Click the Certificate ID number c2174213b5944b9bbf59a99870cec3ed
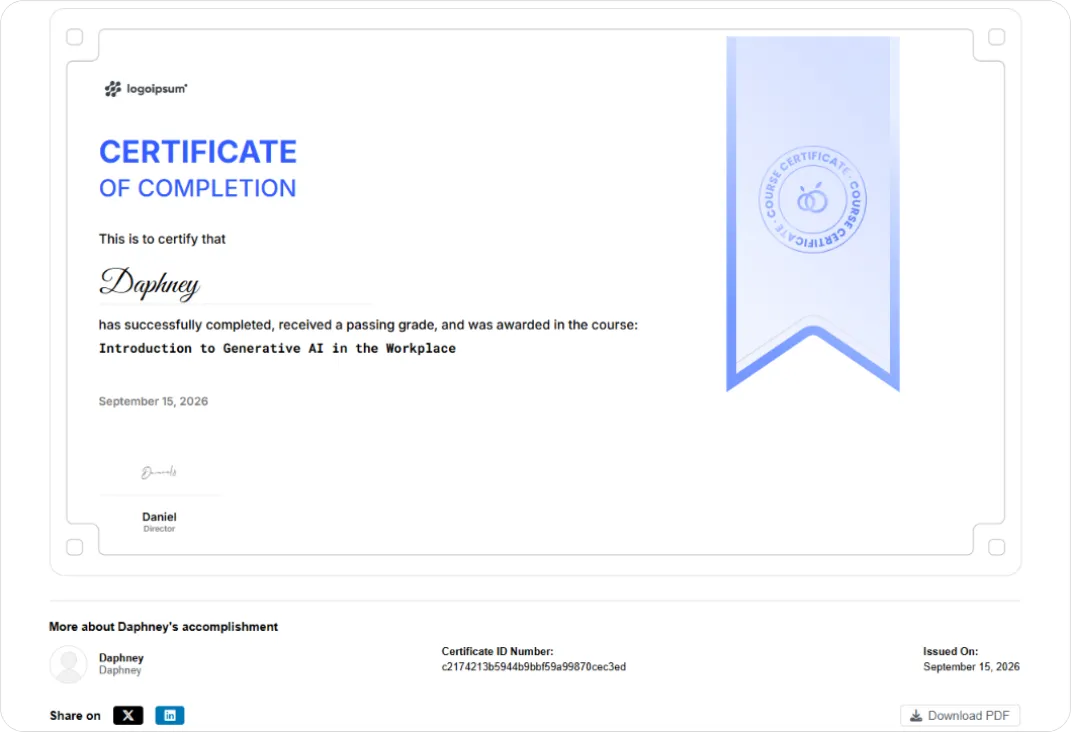The width and height of the screenshot is (1071, 732). pyautogui.click(x=533, y=666)
